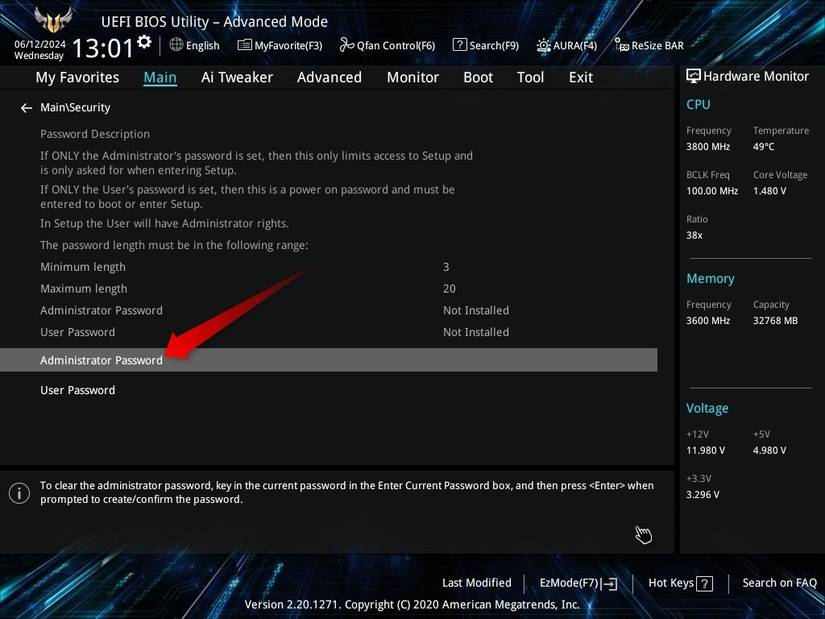Open the Exit menu
The width and height of the screenshot is (825, 619).
[580, 77]
